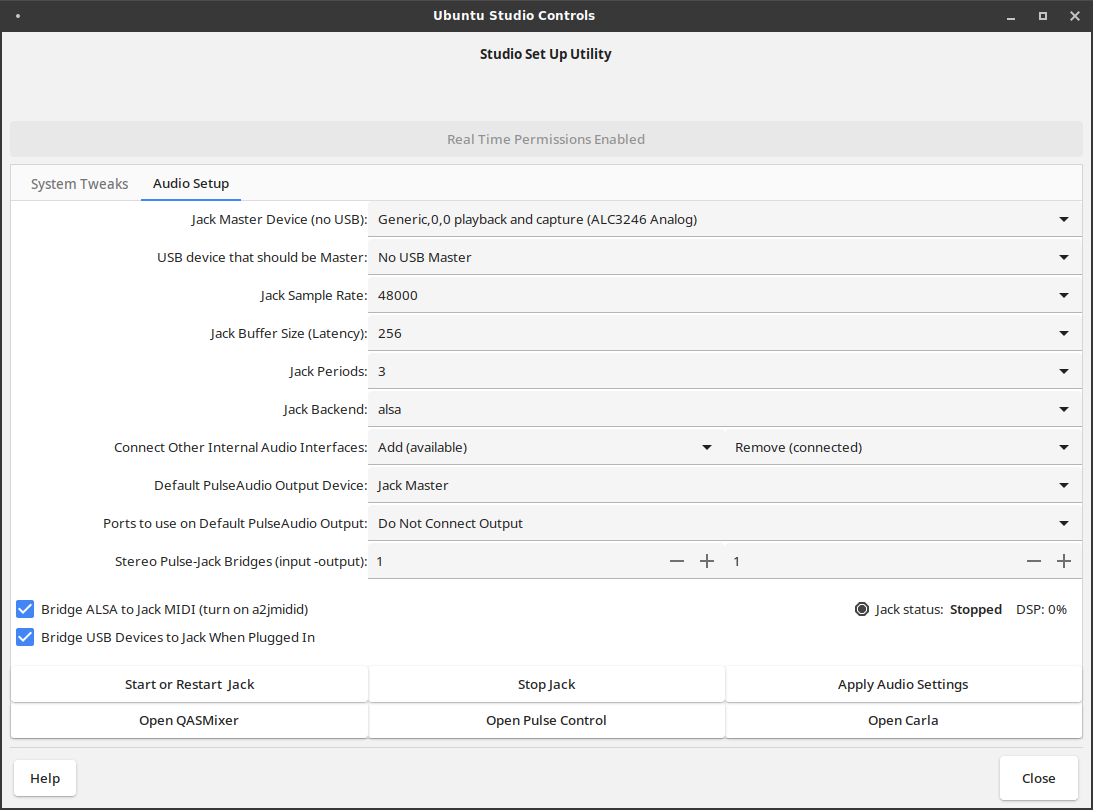Click the Help button
The width and height of the screenshot is (1093, 810).
[45, 778]
